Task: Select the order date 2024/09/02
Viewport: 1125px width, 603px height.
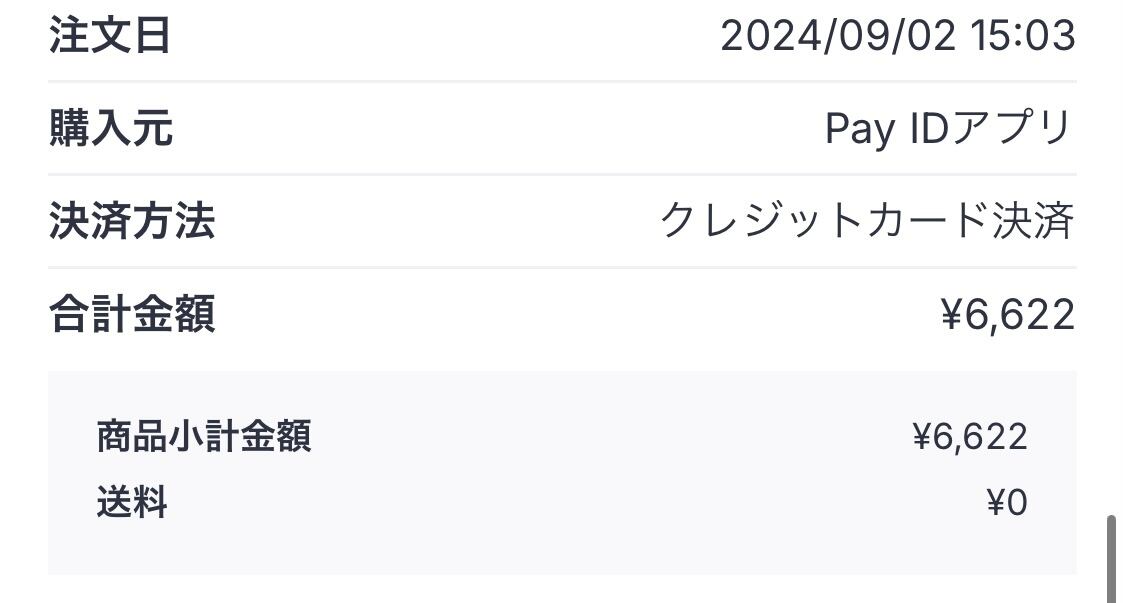Action: (x=838, y=37)
